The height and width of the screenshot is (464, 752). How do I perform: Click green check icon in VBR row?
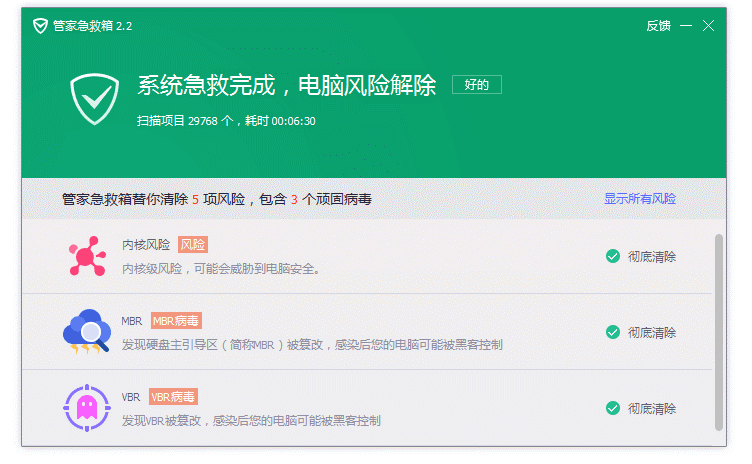tap(612, 408)
